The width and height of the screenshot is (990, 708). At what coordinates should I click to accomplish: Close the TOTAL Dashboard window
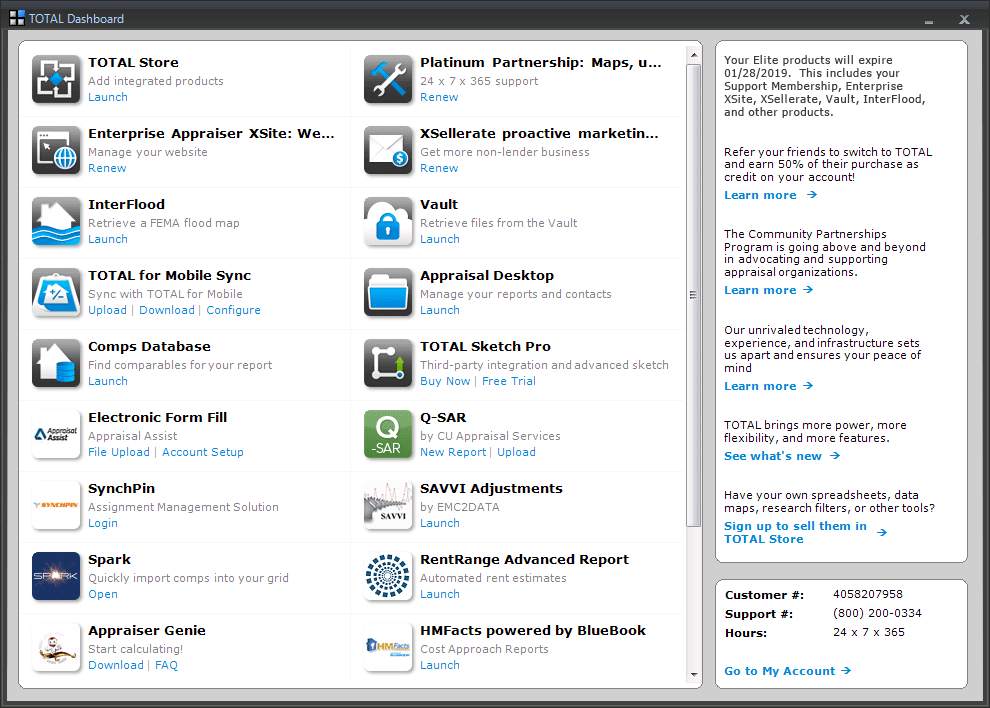(964, 20)
